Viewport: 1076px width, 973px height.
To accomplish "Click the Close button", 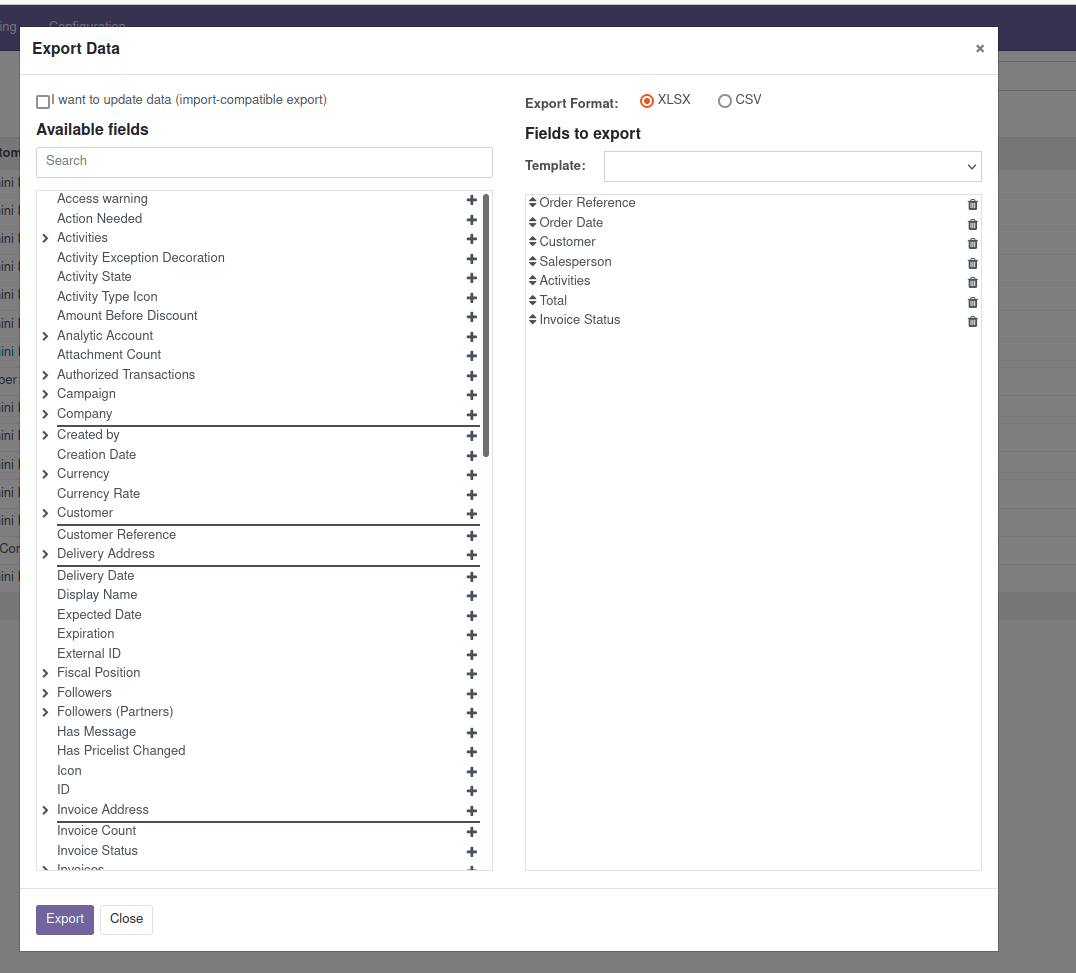I will point(126,919).
